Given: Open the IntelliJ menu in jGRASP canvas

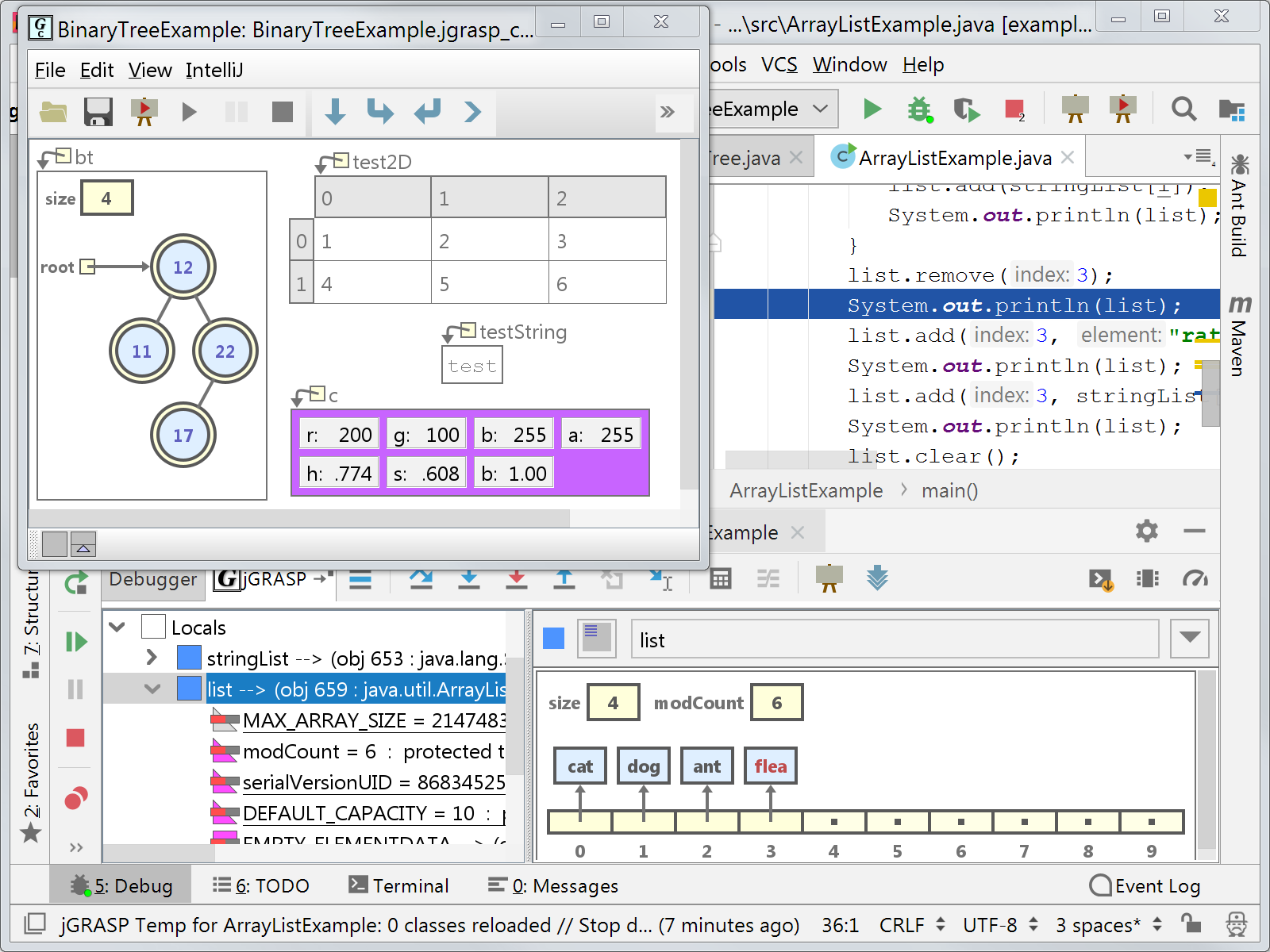Looking at the screenshot, I should (x=214, y=71).
